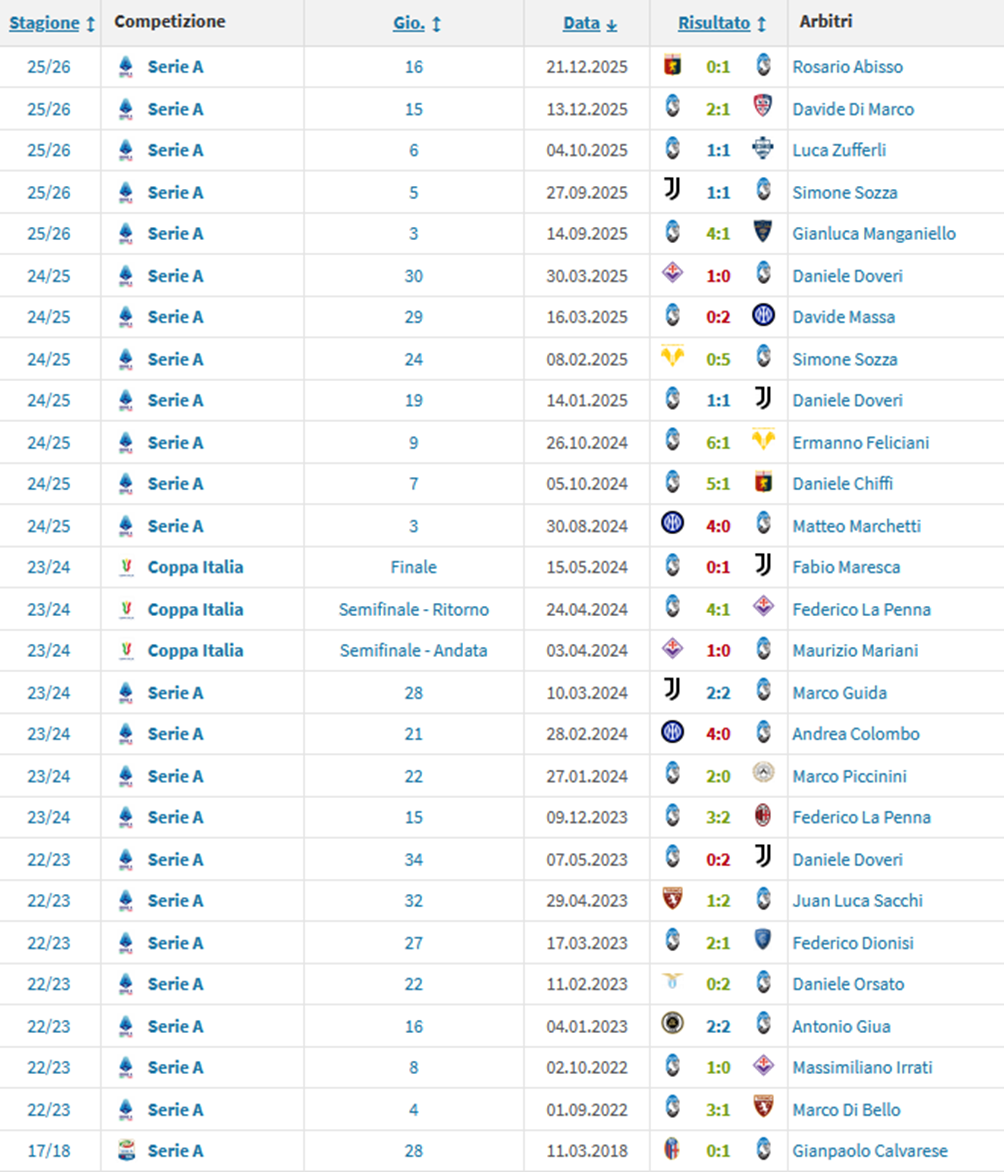Open the Coppa Italia logo in the Finale row
This screenshot has height=1172, width=1004.
pos(125,567)
